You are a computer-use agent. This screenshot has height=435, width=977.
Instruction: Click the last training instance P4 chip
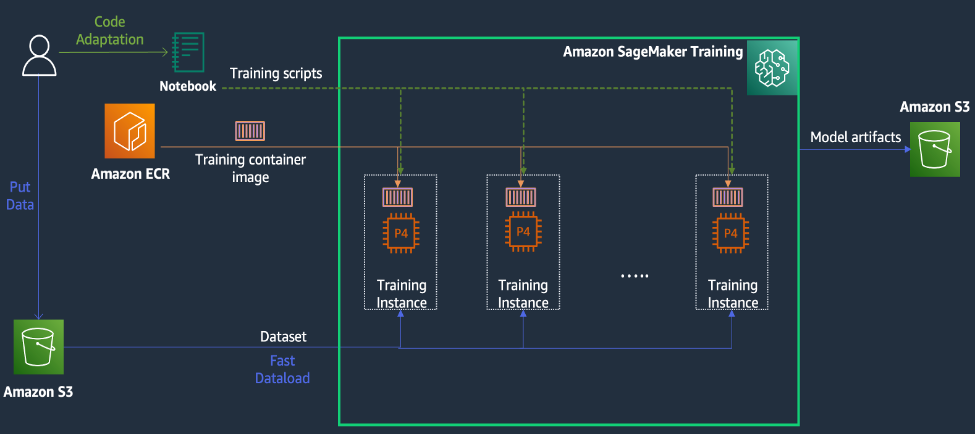pyautogui.click(x=732, y=232)
